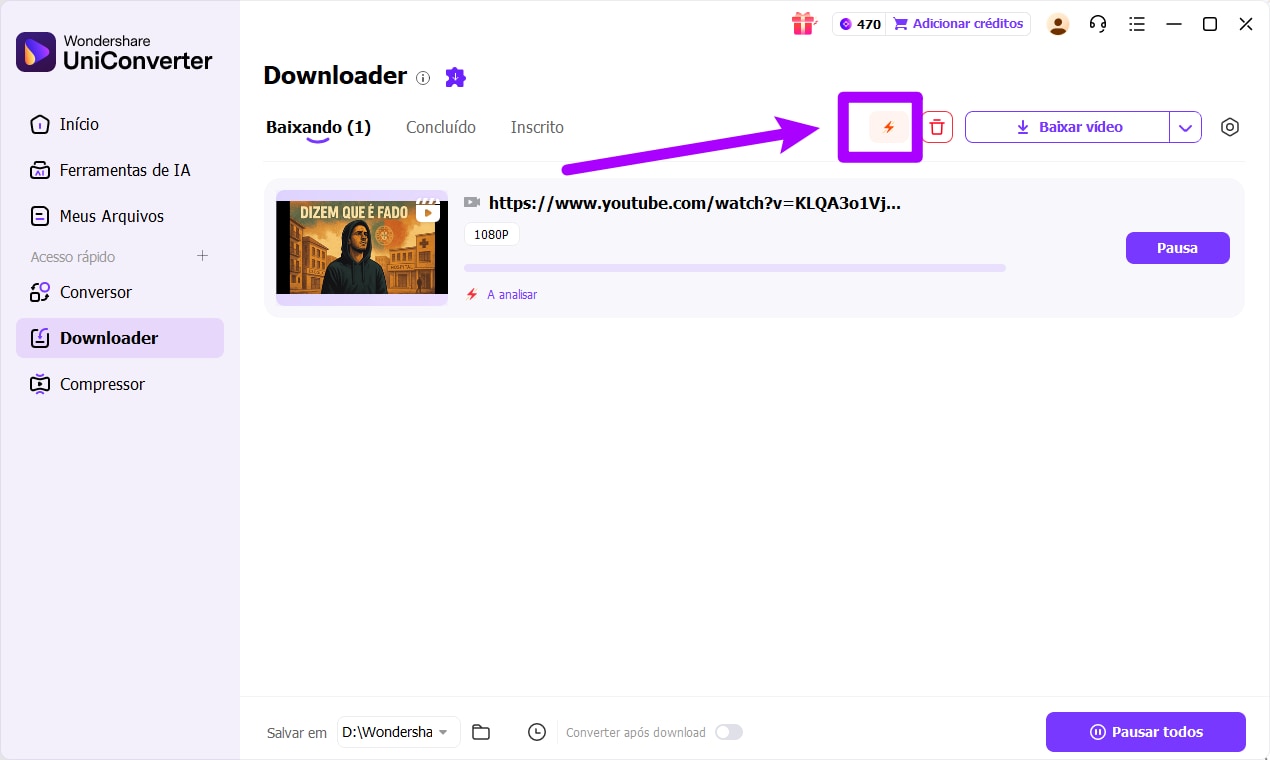Open the task list icon
The image size is (1270, 760).
click(1137, 23)
